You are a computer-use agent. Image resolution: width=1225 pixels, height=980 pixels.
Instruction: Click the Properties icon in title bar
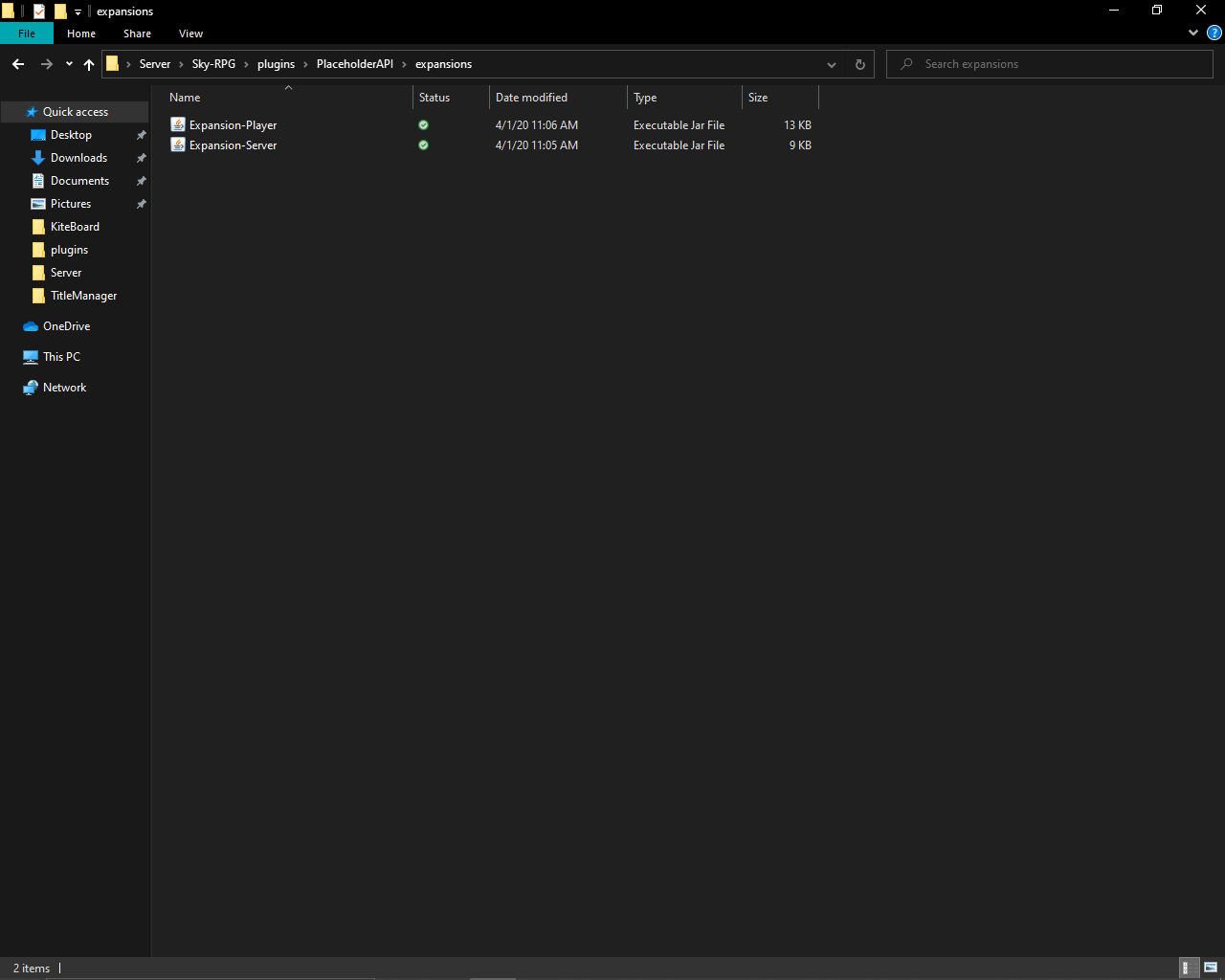click(x=39, y=11)
